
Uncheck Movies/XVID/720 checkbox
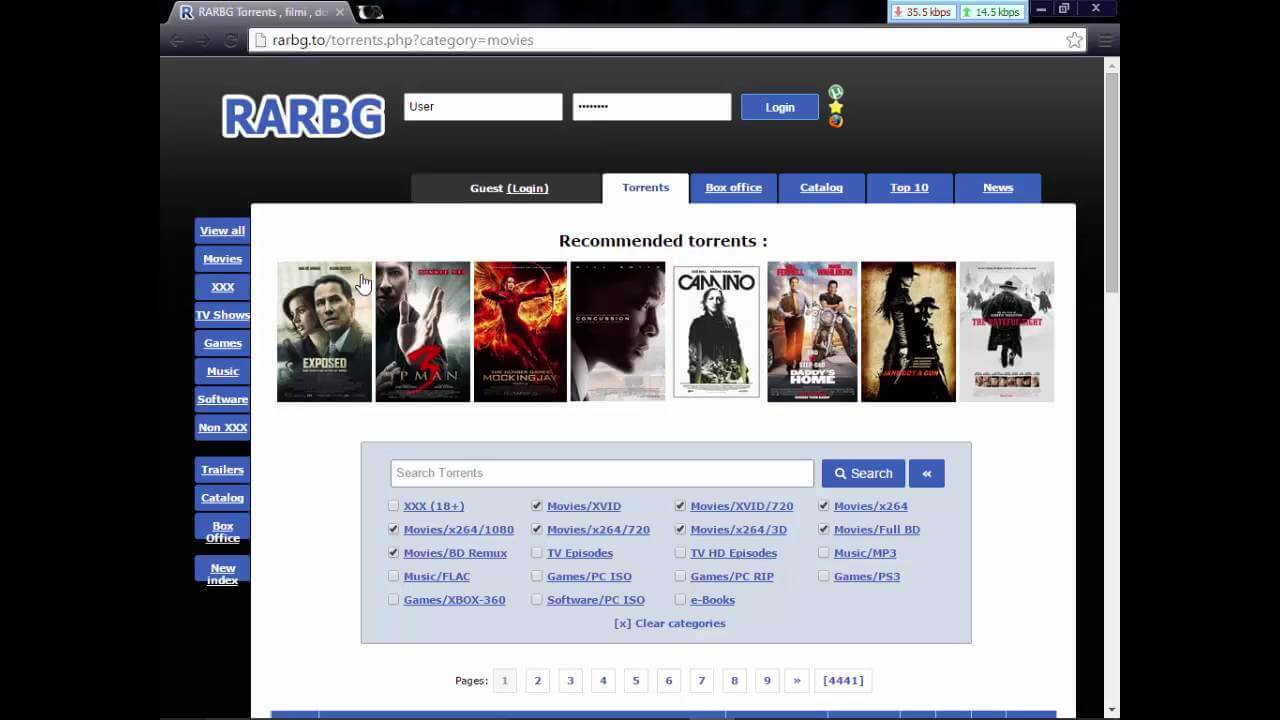(x=680, y=506)
